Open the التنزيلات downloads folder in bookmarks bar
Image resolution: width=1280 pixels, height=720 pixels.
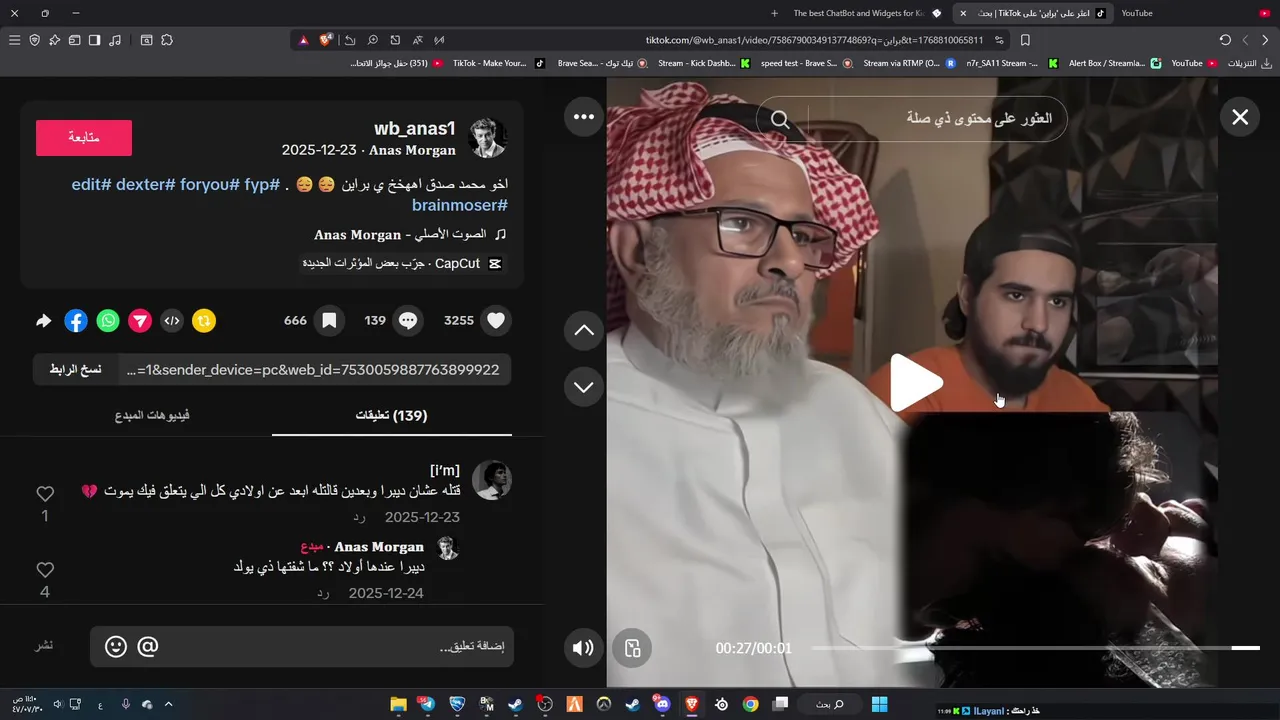click(1249, 63)
